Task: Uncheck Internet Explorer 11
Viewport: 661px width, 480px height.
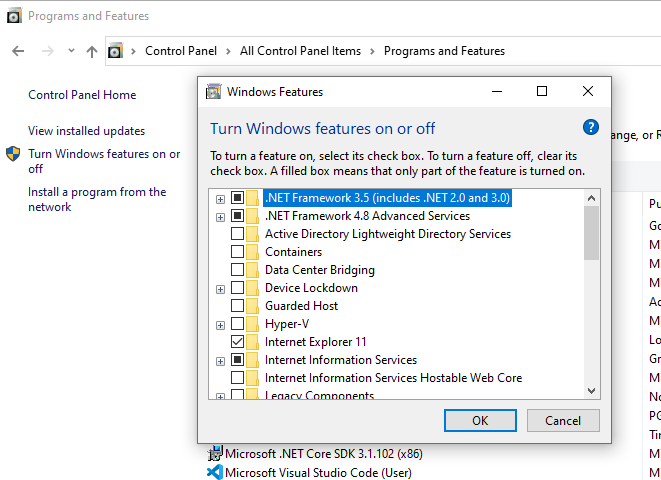Action: pyautogui.click(x=237, y=342)
